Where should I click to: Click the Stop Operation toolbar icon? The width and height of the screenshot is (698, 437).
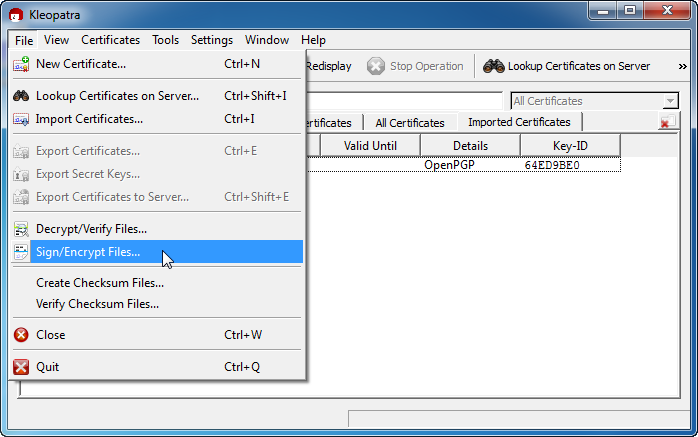(376, 66)
